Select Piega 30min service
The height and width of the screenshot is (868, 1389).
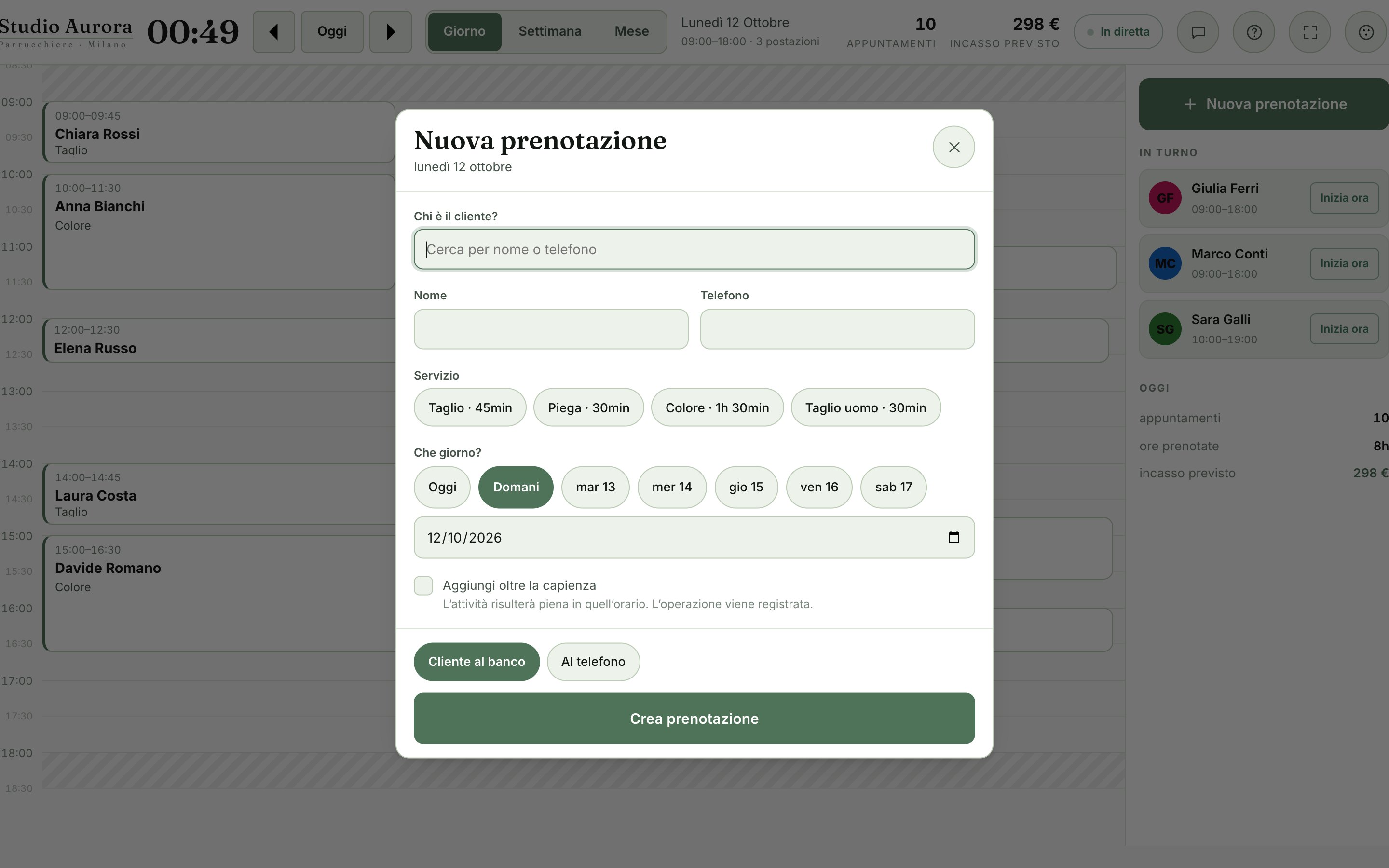tap(589, 407)
